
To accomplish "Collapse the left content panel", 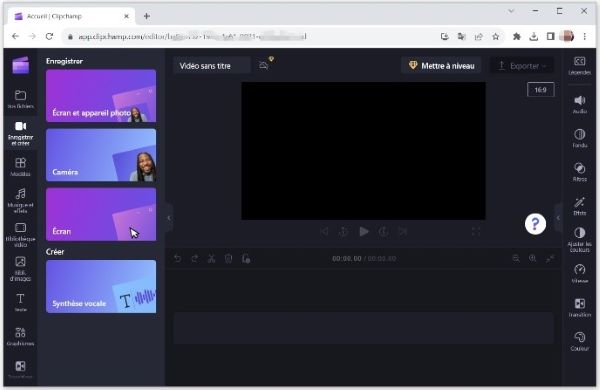I will [x=169, y=218].
